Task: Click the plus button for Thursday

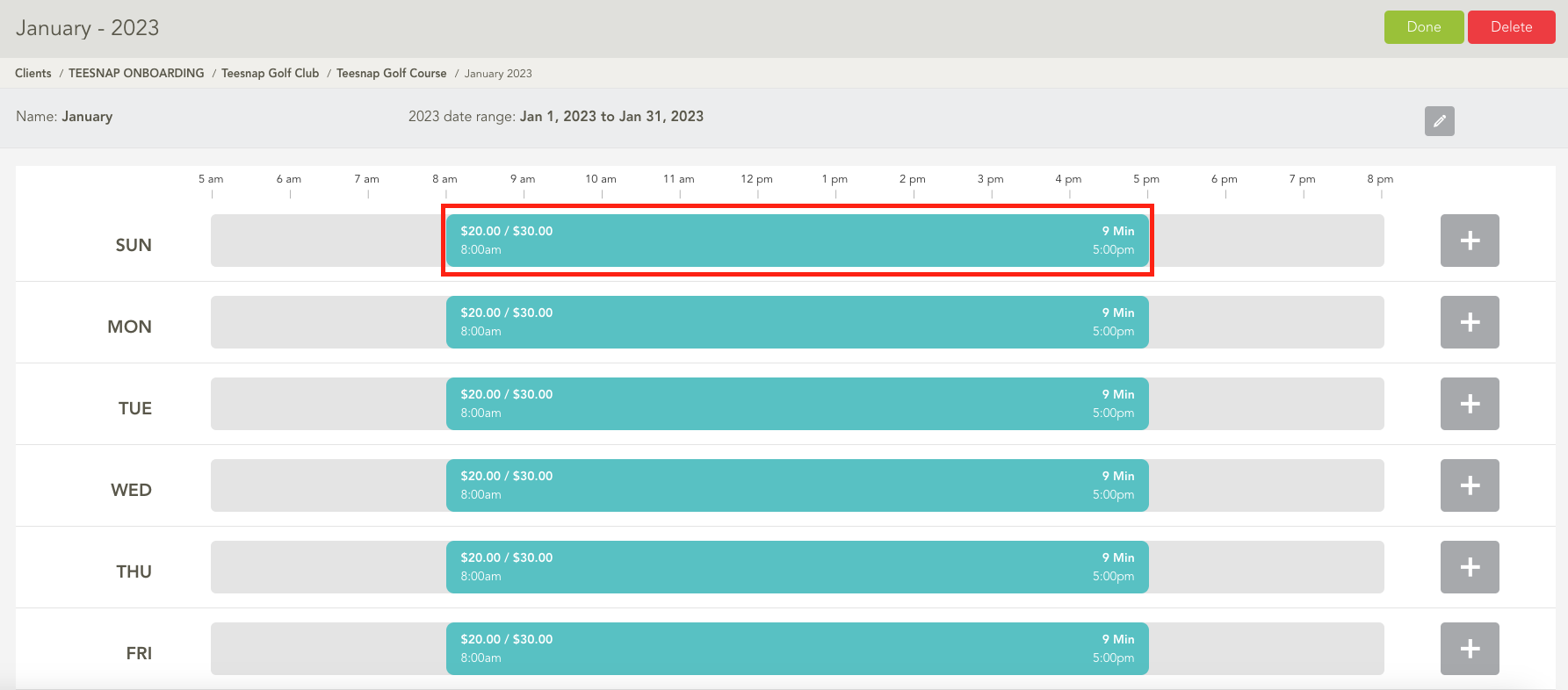Action: click(1469, 567)
